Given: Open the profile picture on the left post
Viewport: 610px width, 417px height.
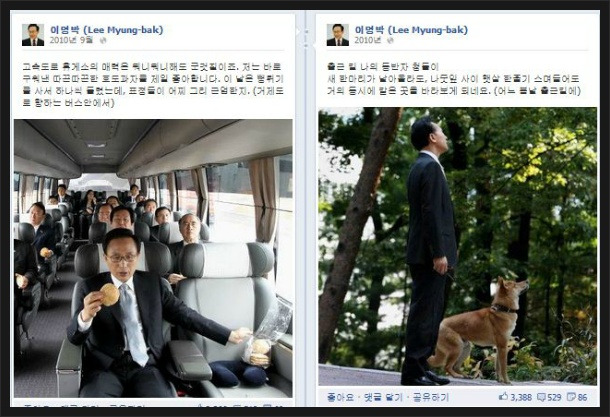Looking at the screenshot, I should (x=33, y=35).
